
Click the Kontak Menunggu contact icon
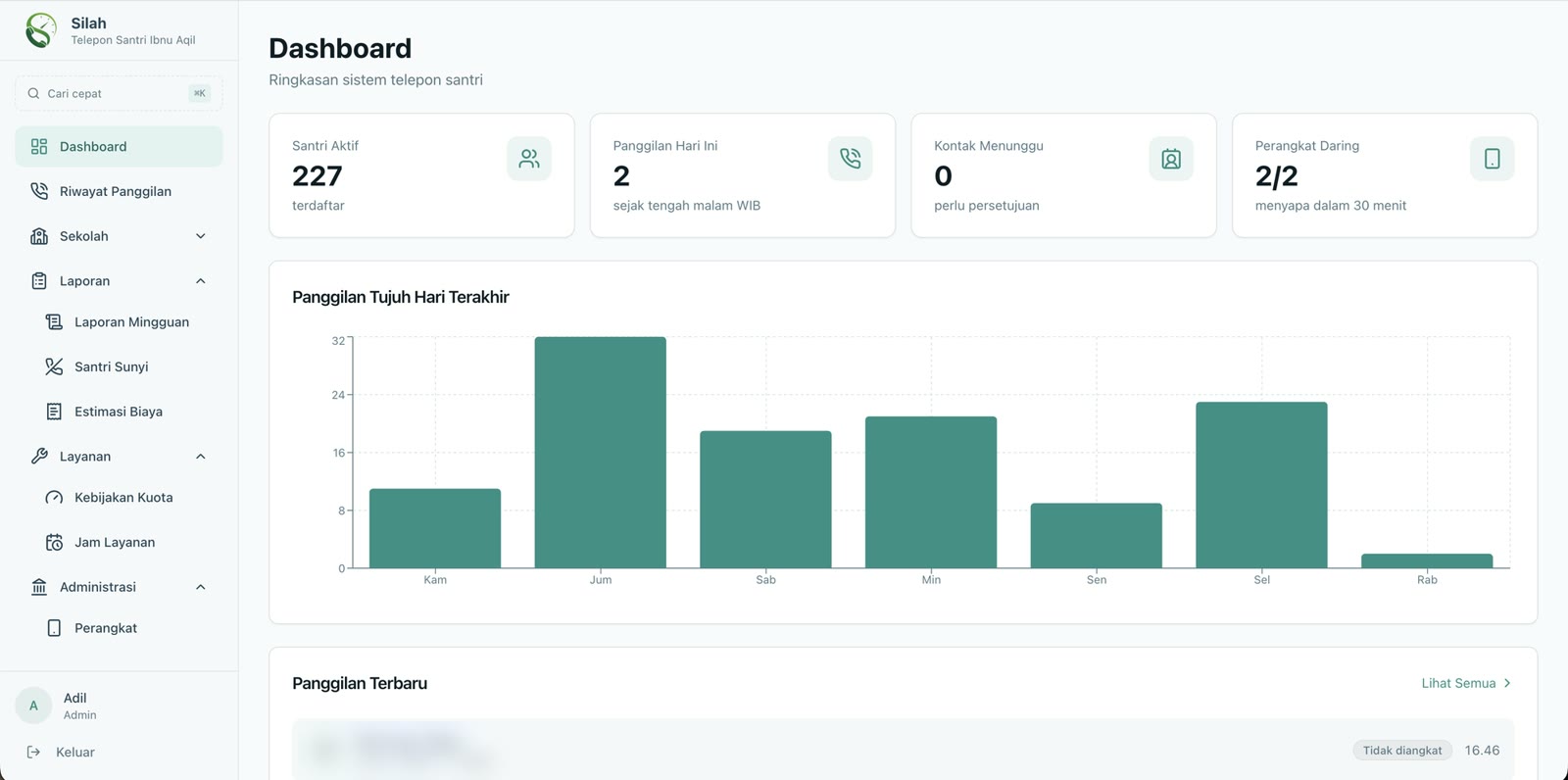point(1171,159)
